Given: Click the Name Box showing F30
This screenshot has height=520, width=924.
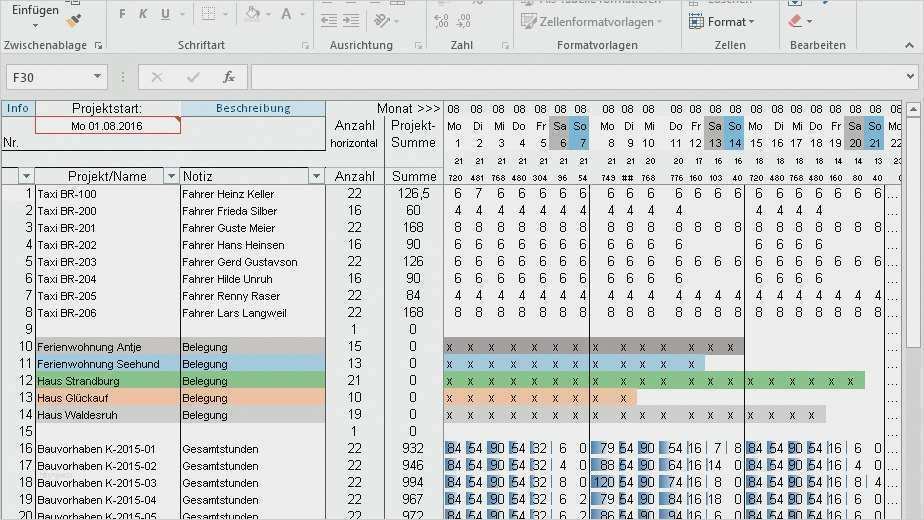Looking at the screenshot, I should pyautogui.click(x=48, y=77).
